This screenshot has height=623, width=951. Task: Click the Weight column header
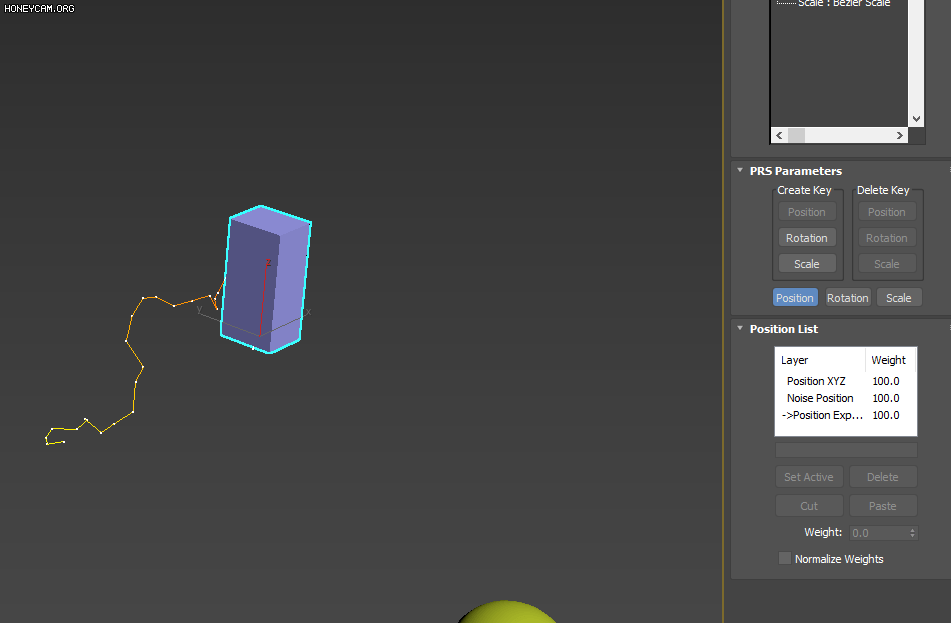889,360
